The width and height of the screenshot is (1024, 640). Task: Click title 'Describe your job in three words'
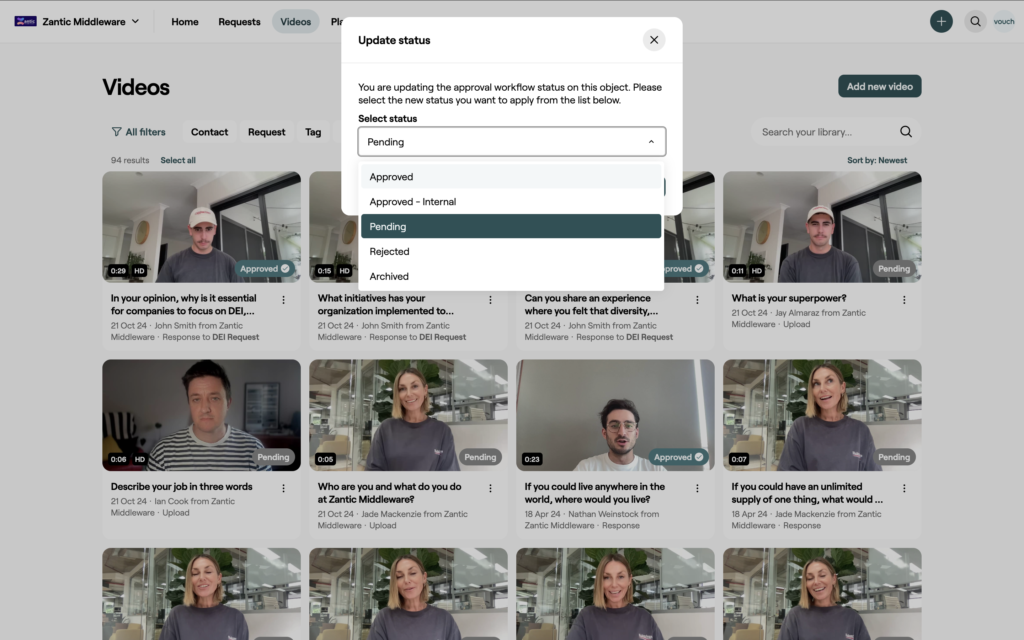[x=182, y=487]
